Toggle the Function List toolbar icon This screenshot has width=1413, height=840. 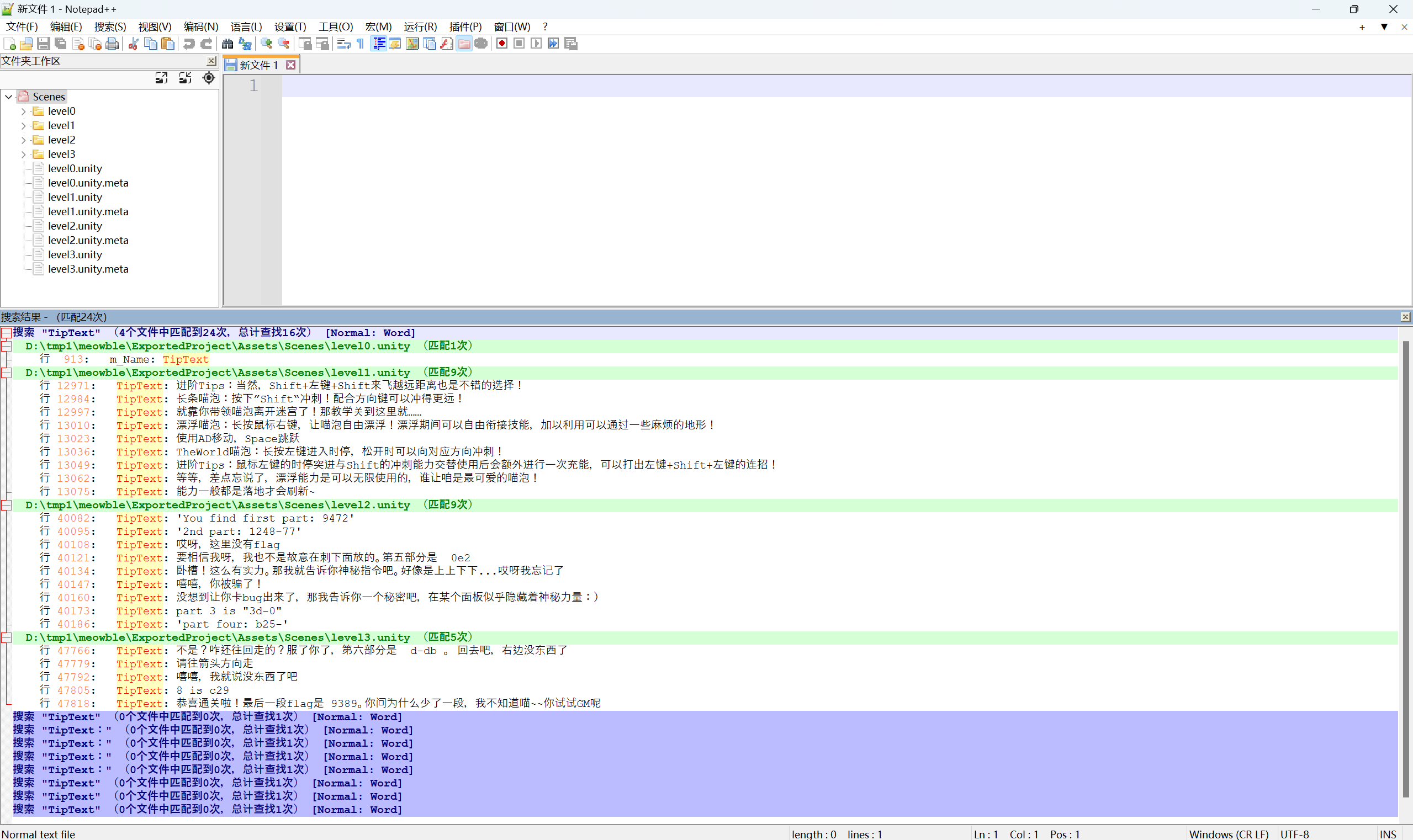[x=446, y=44]
